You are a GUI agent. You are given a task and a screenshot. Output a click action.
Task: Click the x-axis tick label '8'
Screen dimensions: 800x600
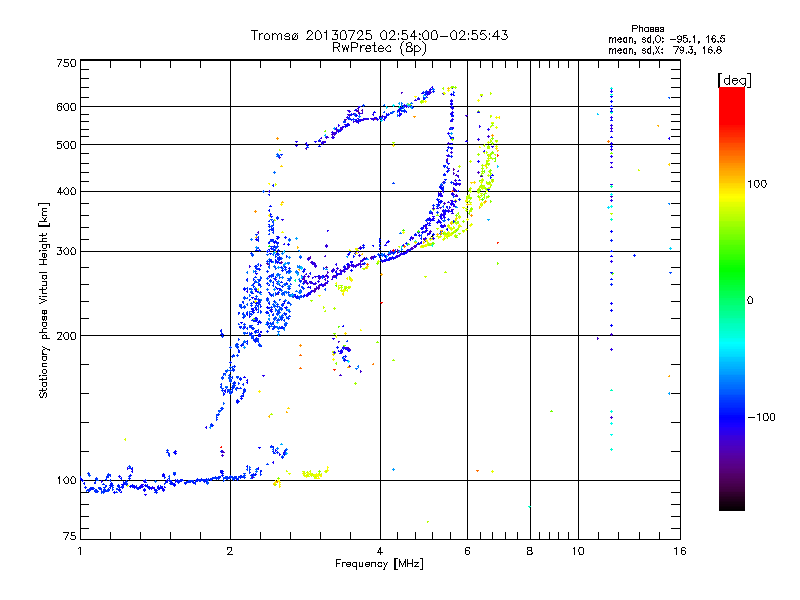(530, 551)
